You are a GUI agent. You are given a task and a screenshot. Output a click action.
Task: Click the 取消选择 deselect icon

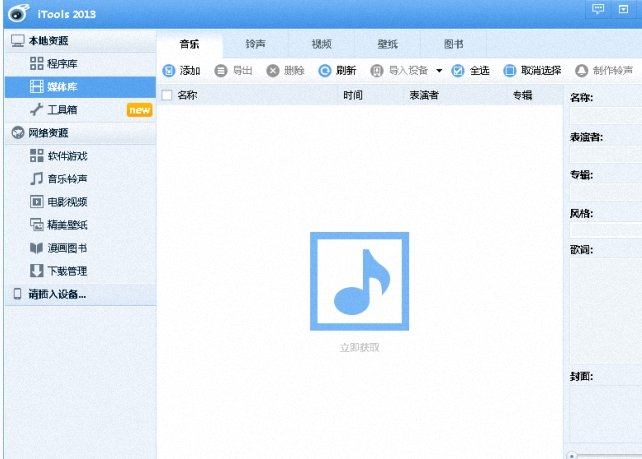click(x=509, y=71)
